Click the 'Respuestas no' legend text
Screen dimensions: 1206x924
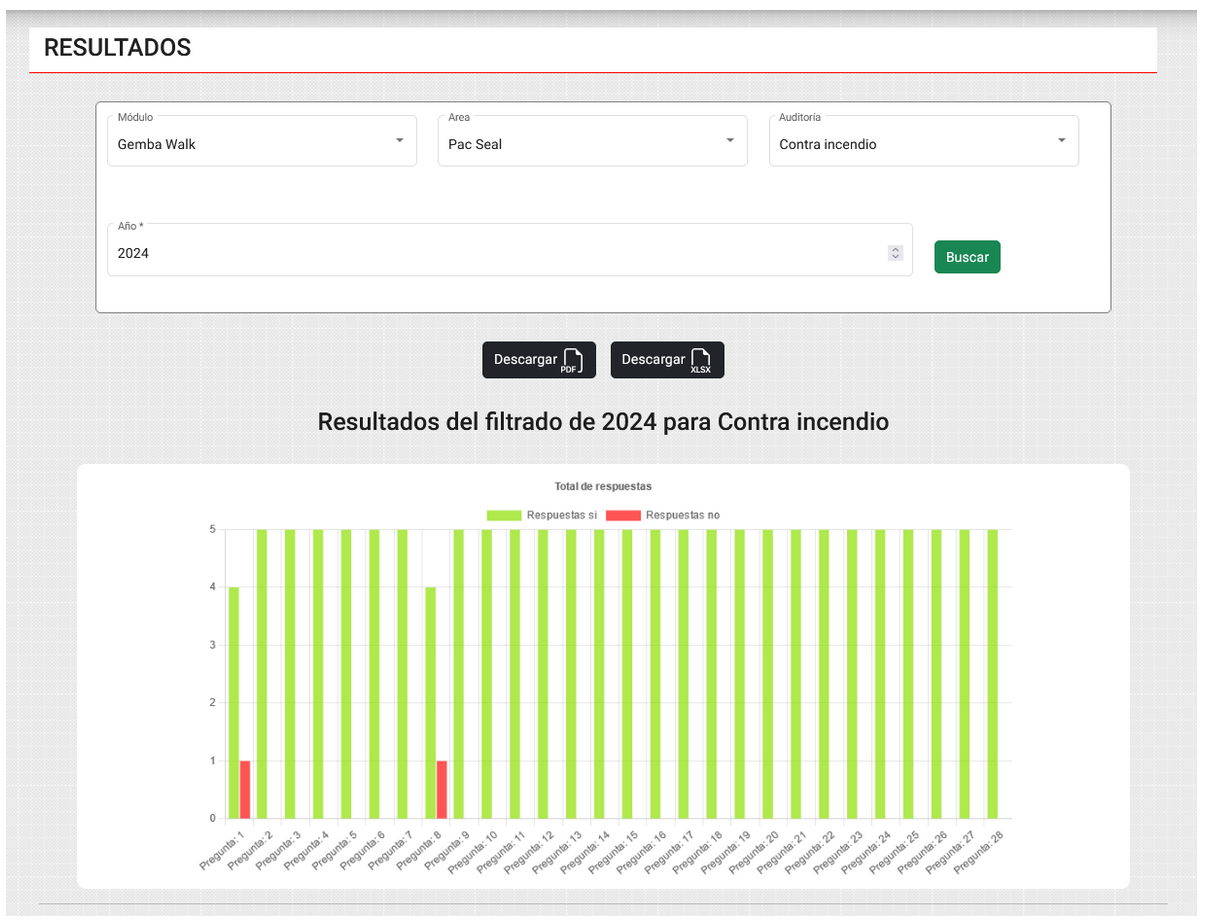683,515
